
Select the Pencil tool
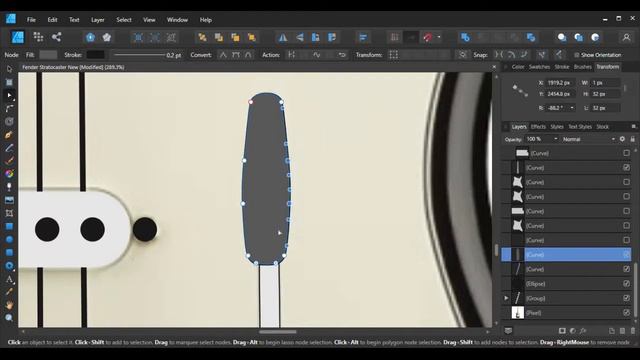coord(9,147)
